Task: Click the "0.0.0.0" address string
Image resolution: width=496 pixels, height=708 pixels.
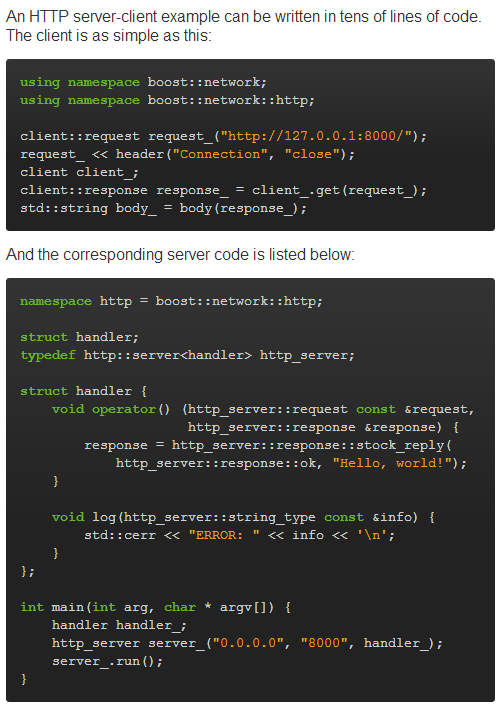Action: pos(248,643)
